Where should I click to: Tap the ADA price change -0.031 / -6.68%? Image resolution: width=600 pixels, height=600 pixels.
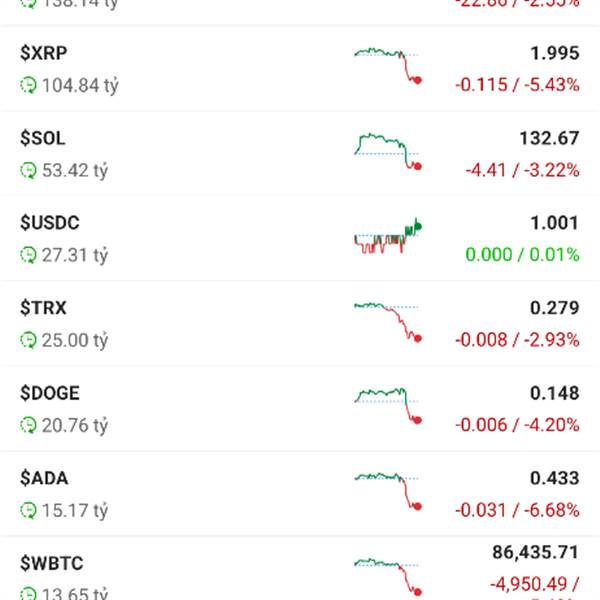click(x=517, y=510)
